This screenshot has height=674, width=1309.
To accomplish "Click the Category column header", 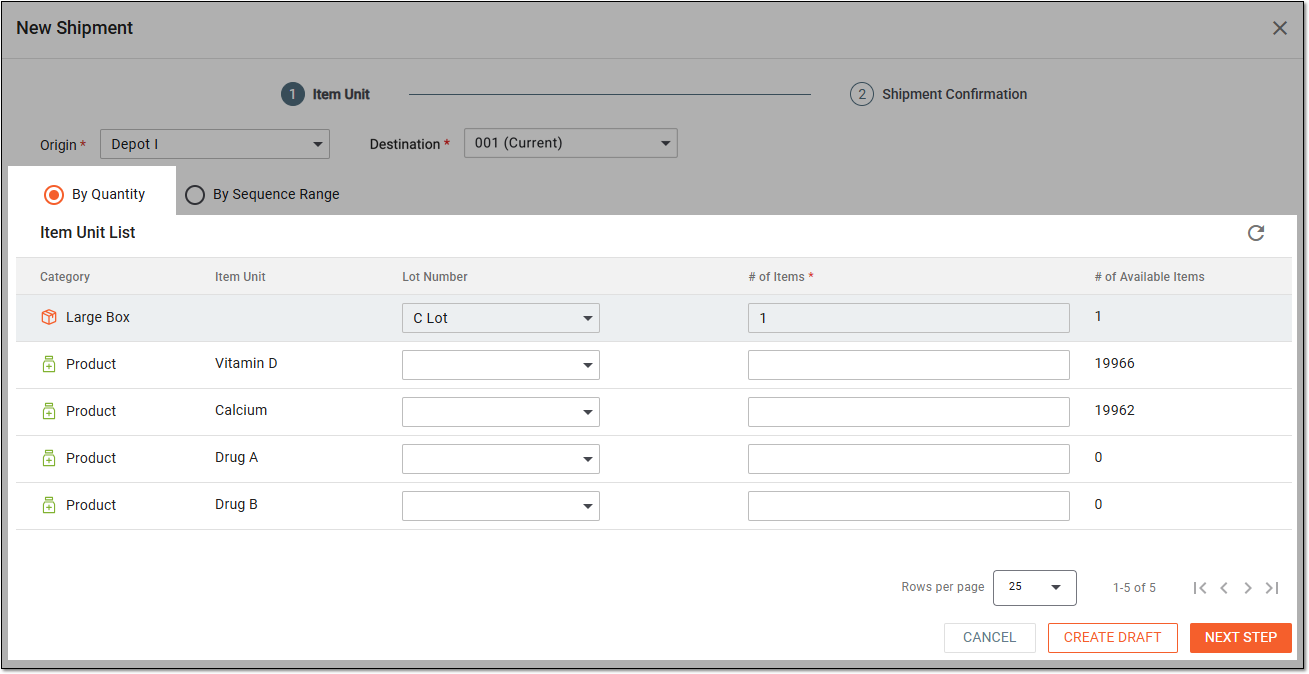I will (65, 277).
